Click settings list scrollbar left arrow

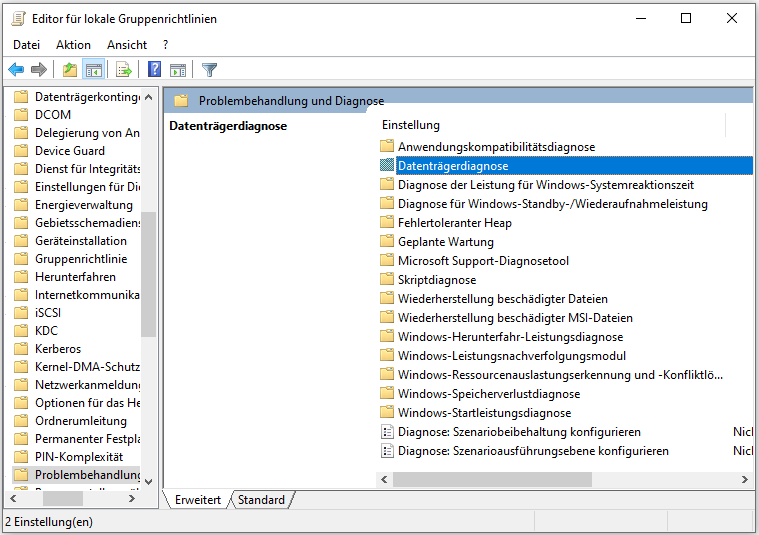(384, 479)
